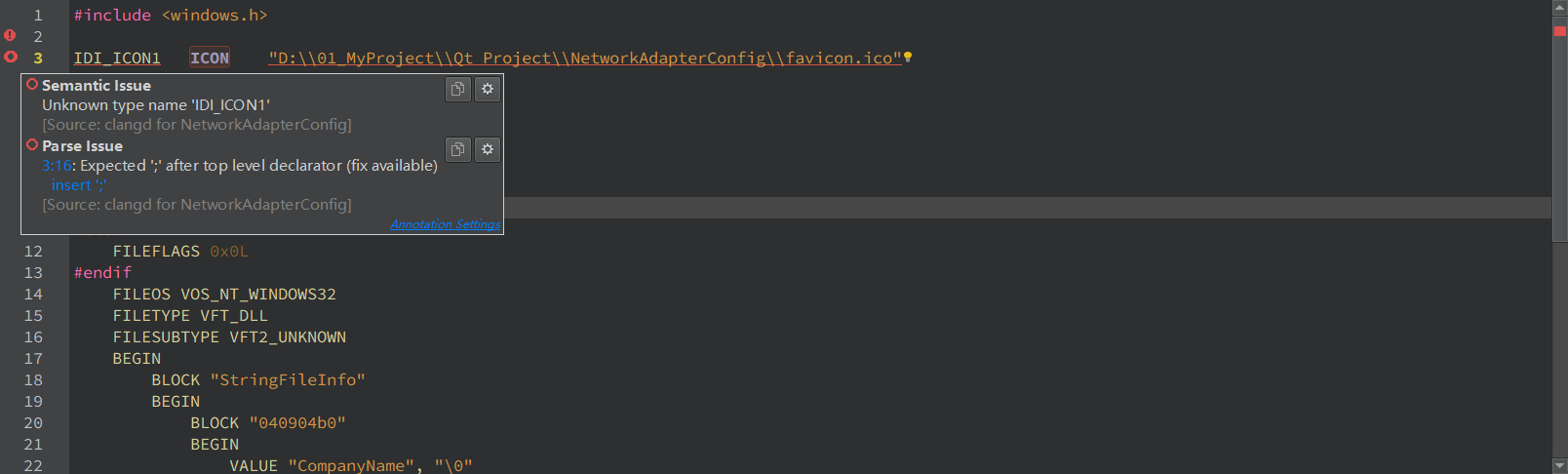Apply the "insert ';'" fix link

[79, 185]
